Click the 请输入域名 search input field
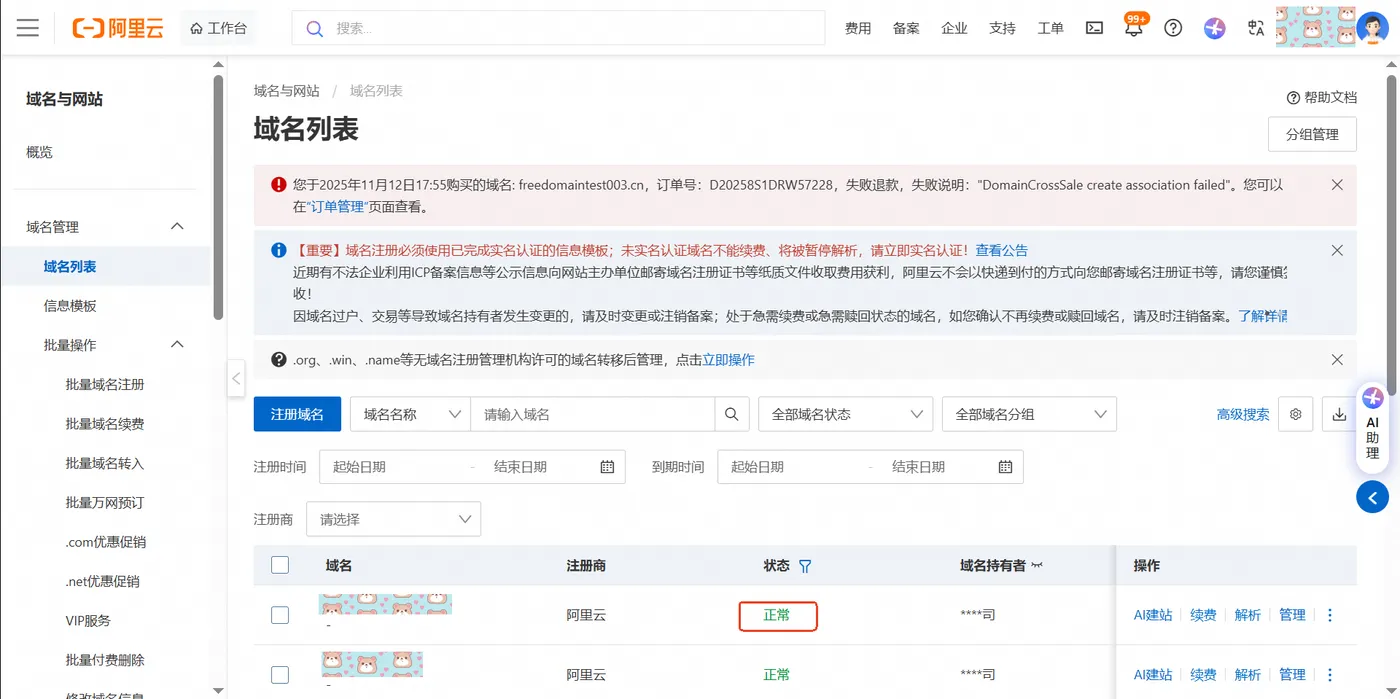Viewport: 1400px width, 699px height. 590,413
